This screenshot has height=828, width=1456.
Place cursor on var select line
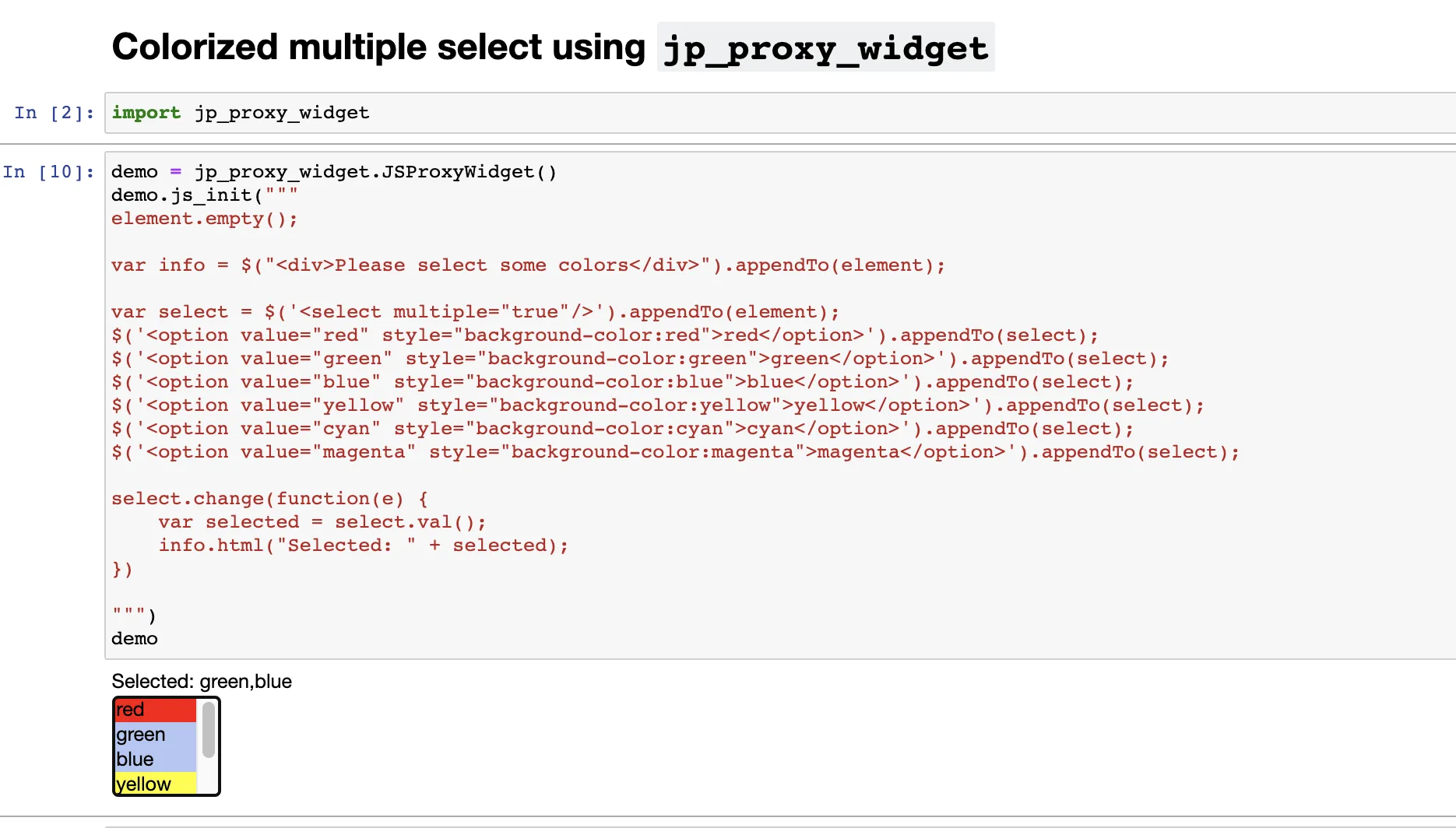475,312
